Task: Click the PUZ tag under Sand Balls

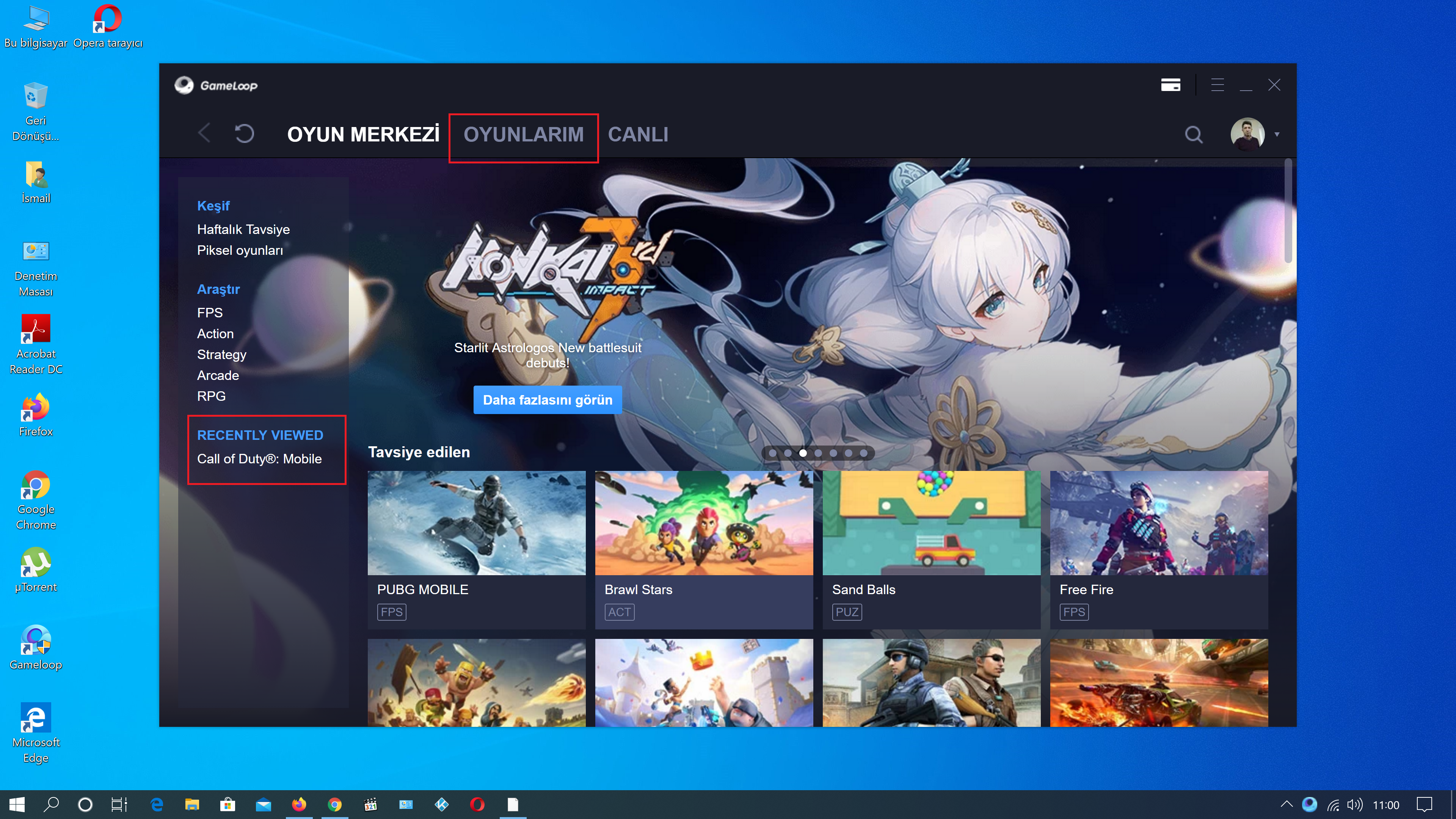Action: click(x=847, y=612)
